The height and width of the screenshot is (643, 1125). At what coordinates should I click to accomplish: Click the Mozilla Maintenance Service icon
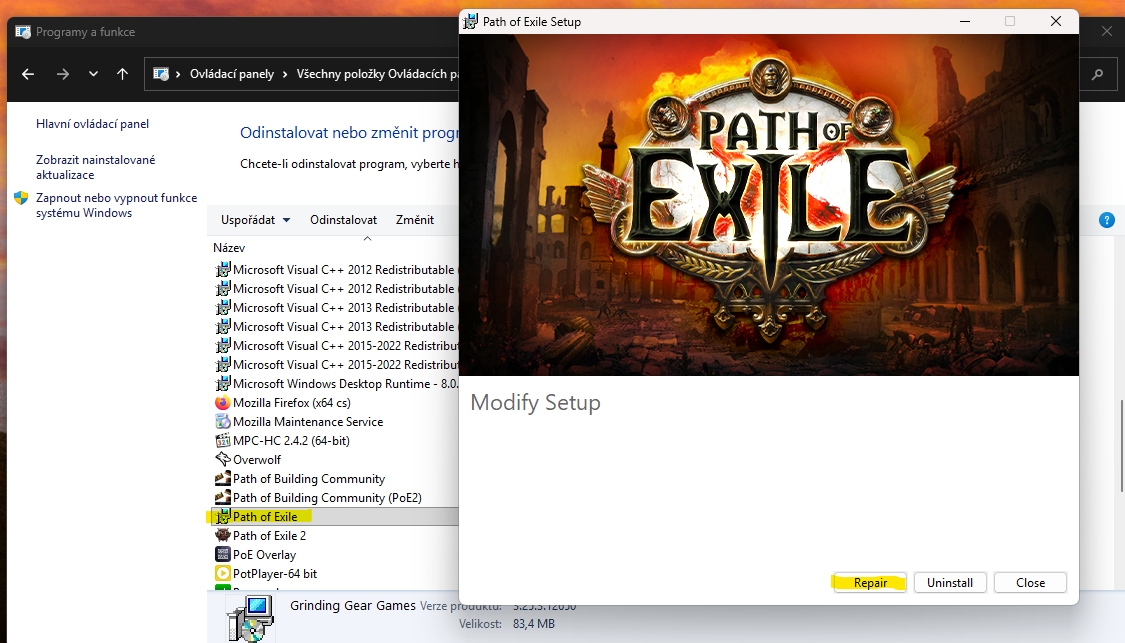click(x=222, y=422)
